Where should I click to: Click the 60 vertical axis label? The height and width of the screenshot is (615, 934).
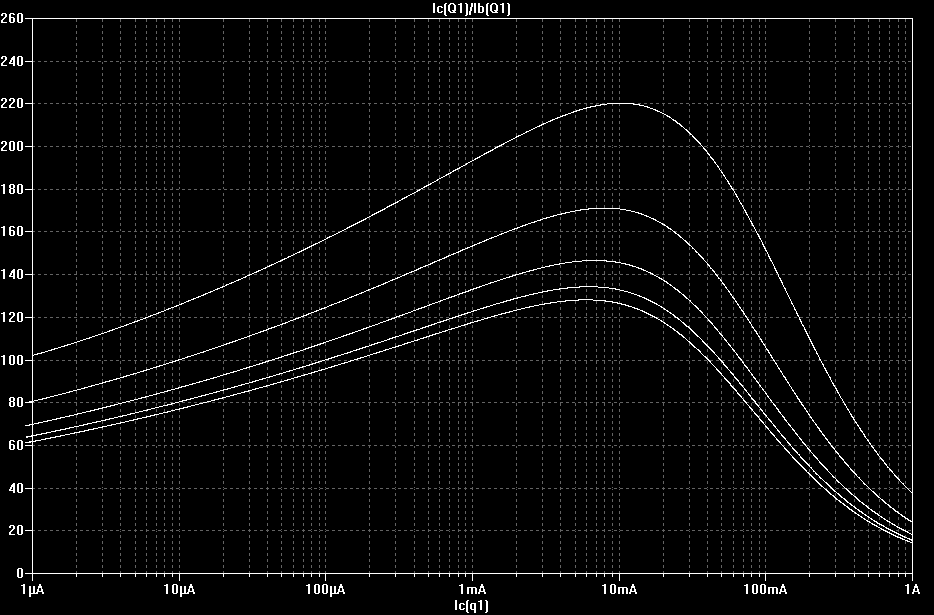tap(15, 445)
